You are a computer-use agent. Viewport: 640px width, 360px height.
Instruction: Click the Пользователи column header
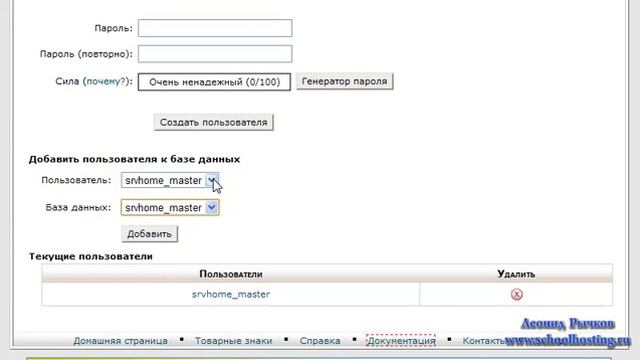pyautogui.click(x=231, y=274)
